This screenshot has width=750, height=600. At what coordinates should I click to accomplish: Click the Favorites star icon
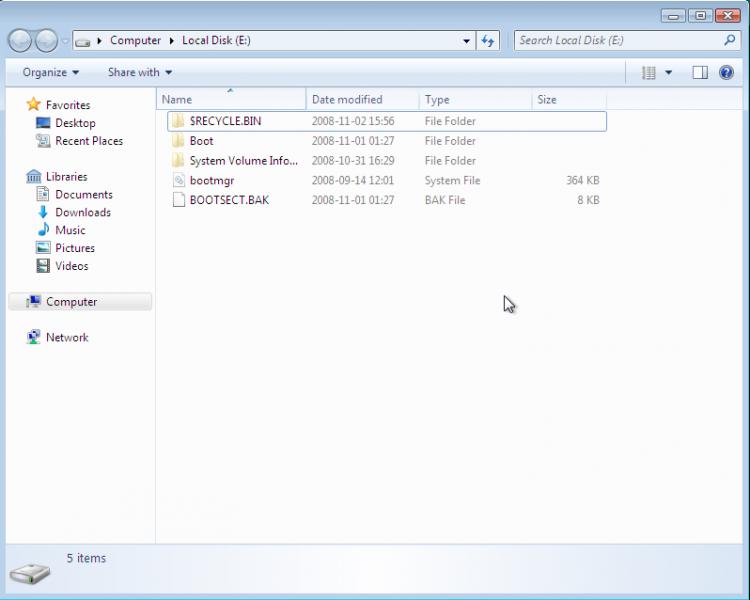tap(33, 104)
